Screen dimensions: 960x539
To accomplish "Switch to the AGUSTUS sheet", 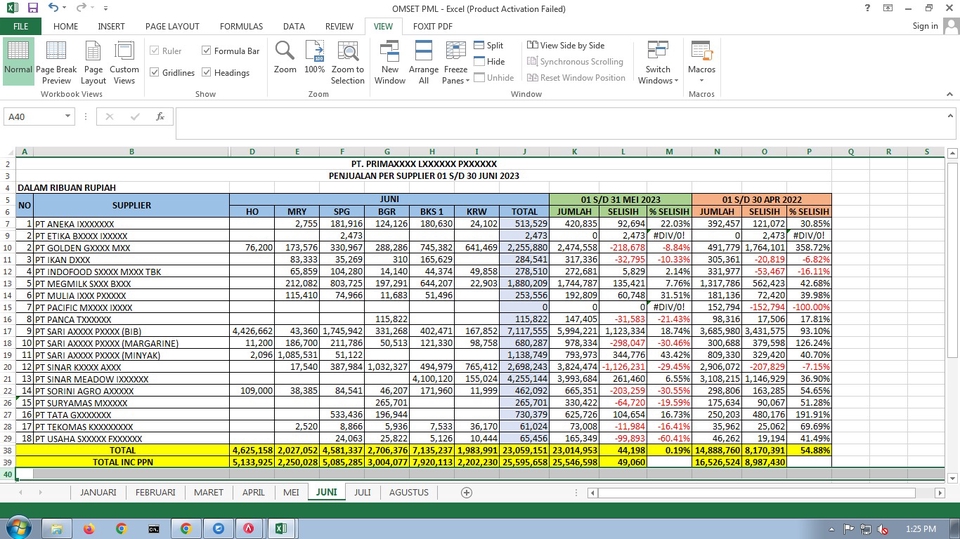I will 408,492.
